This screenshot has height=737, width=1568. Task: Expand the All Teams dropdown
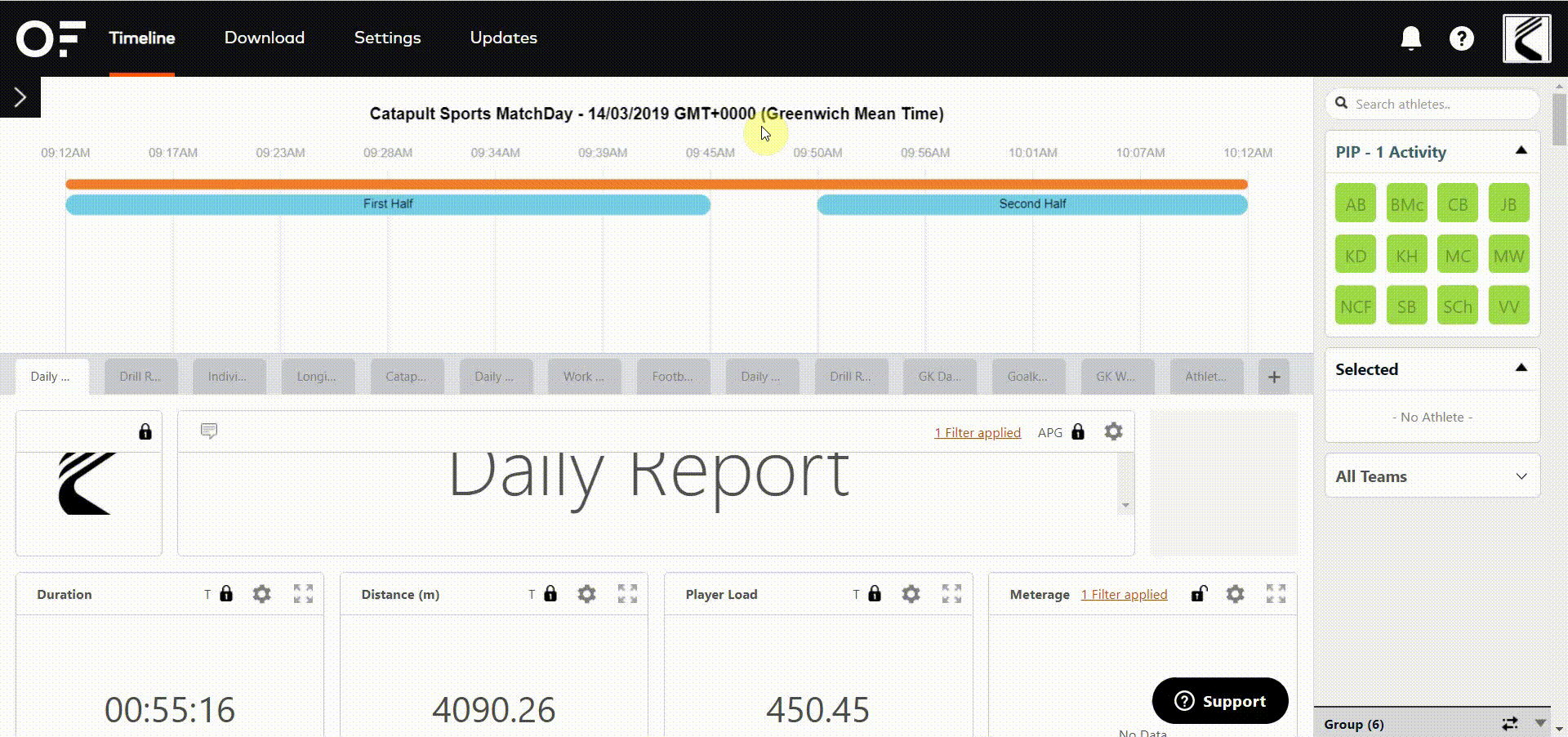coord(1521,476)
